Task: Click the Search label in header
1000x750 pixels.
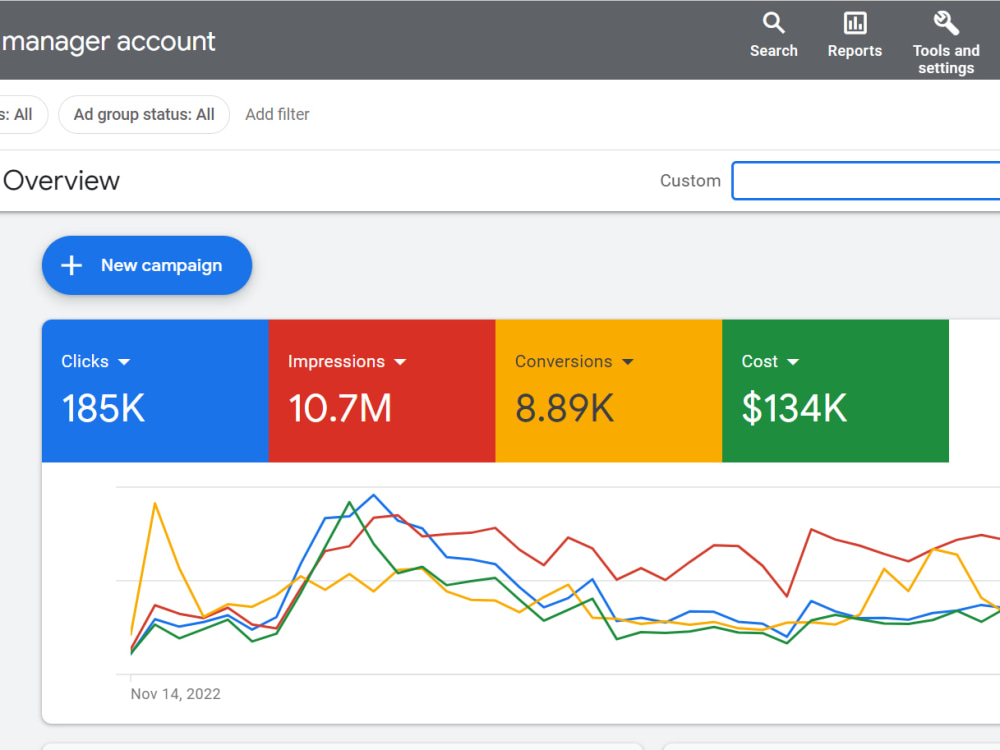Action: point(774,50)
